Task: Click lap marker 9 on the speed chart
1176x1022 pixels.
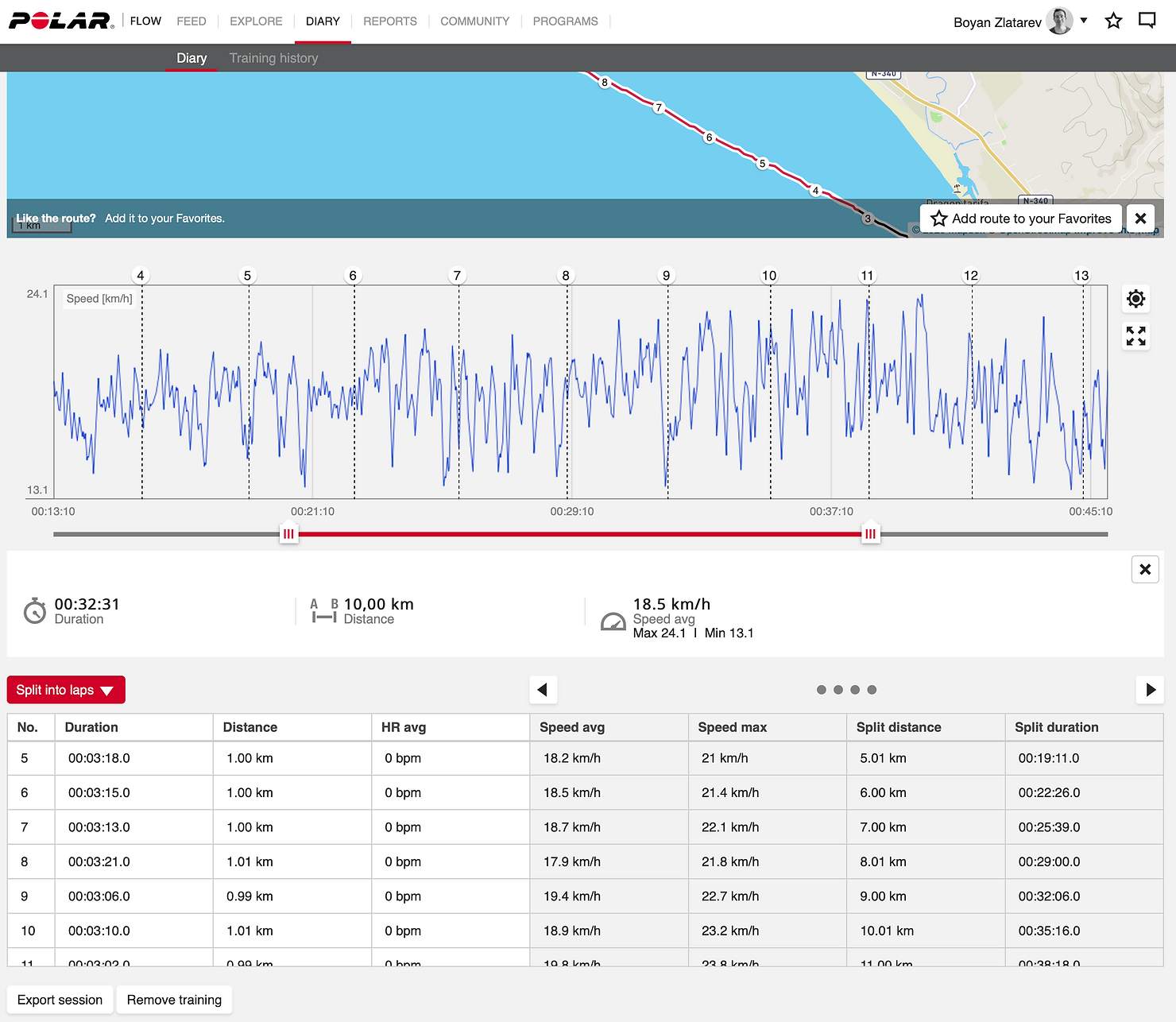Action: tap(666, 276)
